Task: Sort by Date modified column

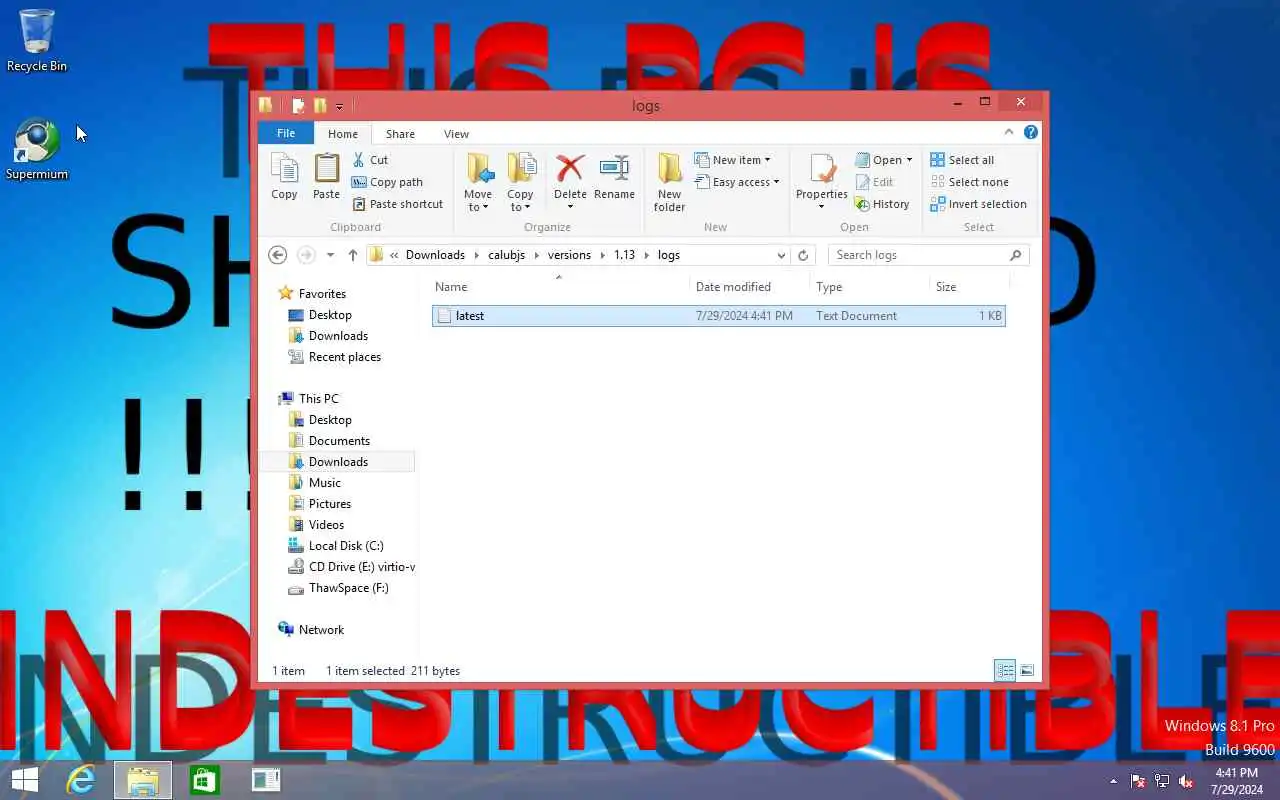Action: [750, 287]
